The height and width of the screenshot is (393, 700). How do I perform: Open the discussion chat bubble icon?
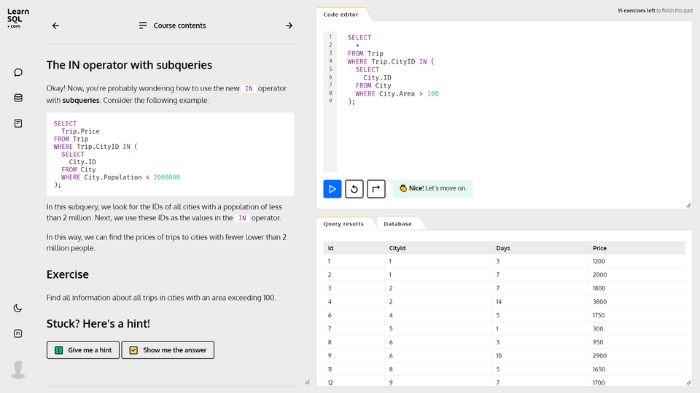point(18,72)
